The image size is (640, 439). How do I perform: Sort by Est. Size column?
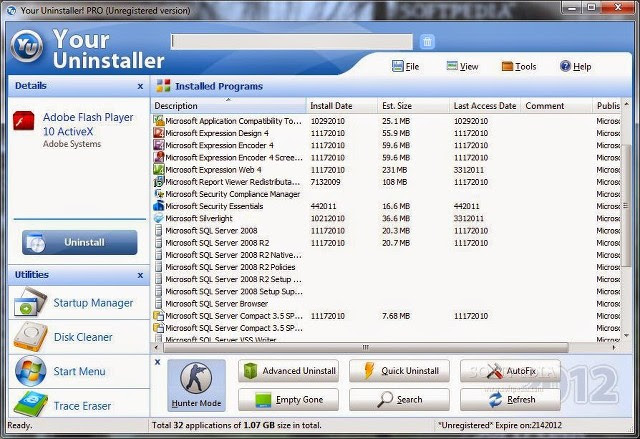pos(413,106)
